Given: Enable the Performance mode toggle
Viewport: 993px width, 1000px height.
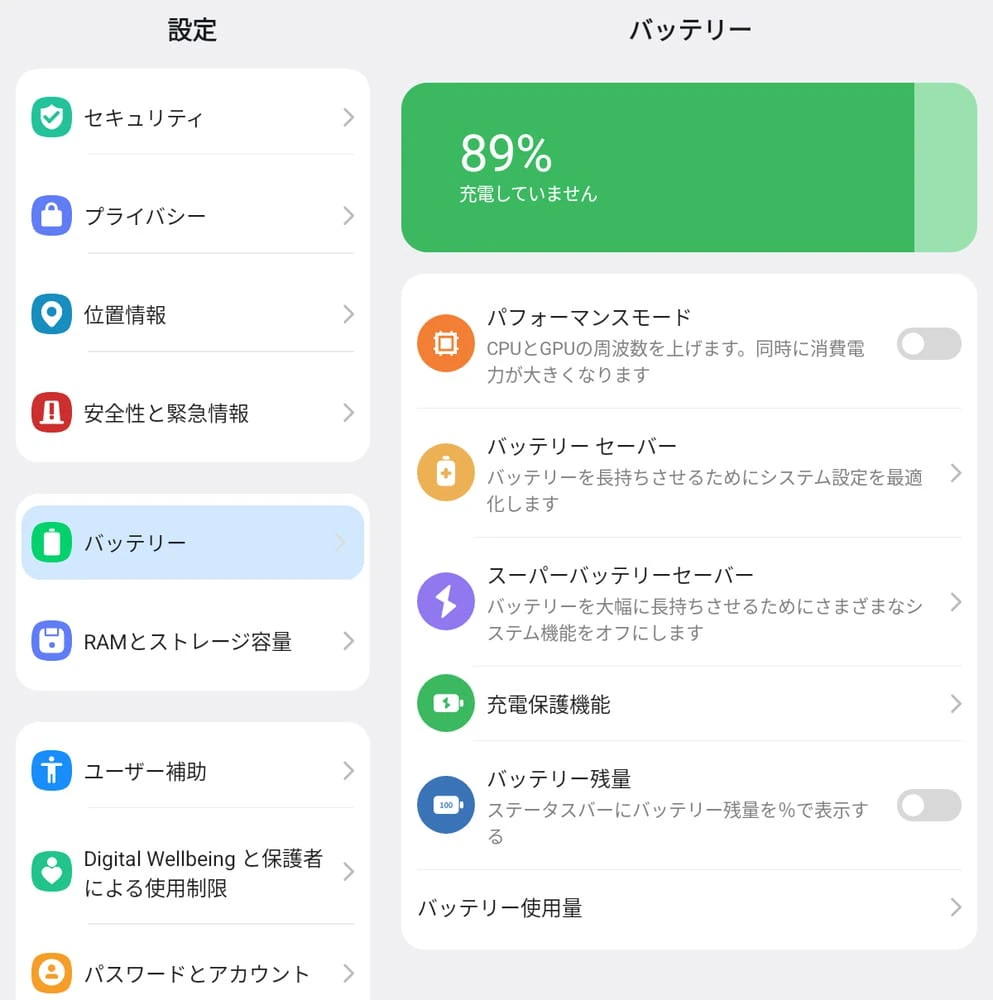Looking at the screenshot, I should click(x=928, y=344).
